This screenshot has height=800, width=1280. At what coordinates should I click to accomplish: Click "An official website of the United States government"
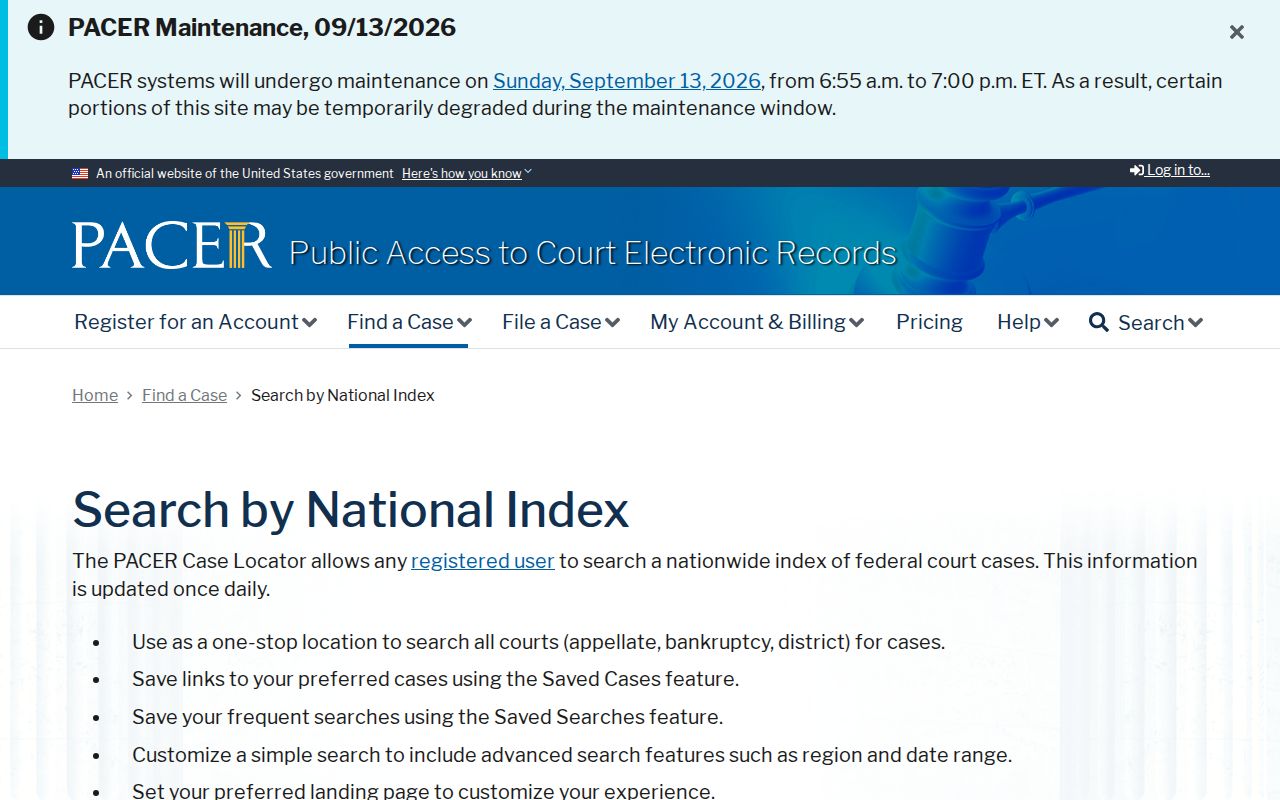point(245,173)
